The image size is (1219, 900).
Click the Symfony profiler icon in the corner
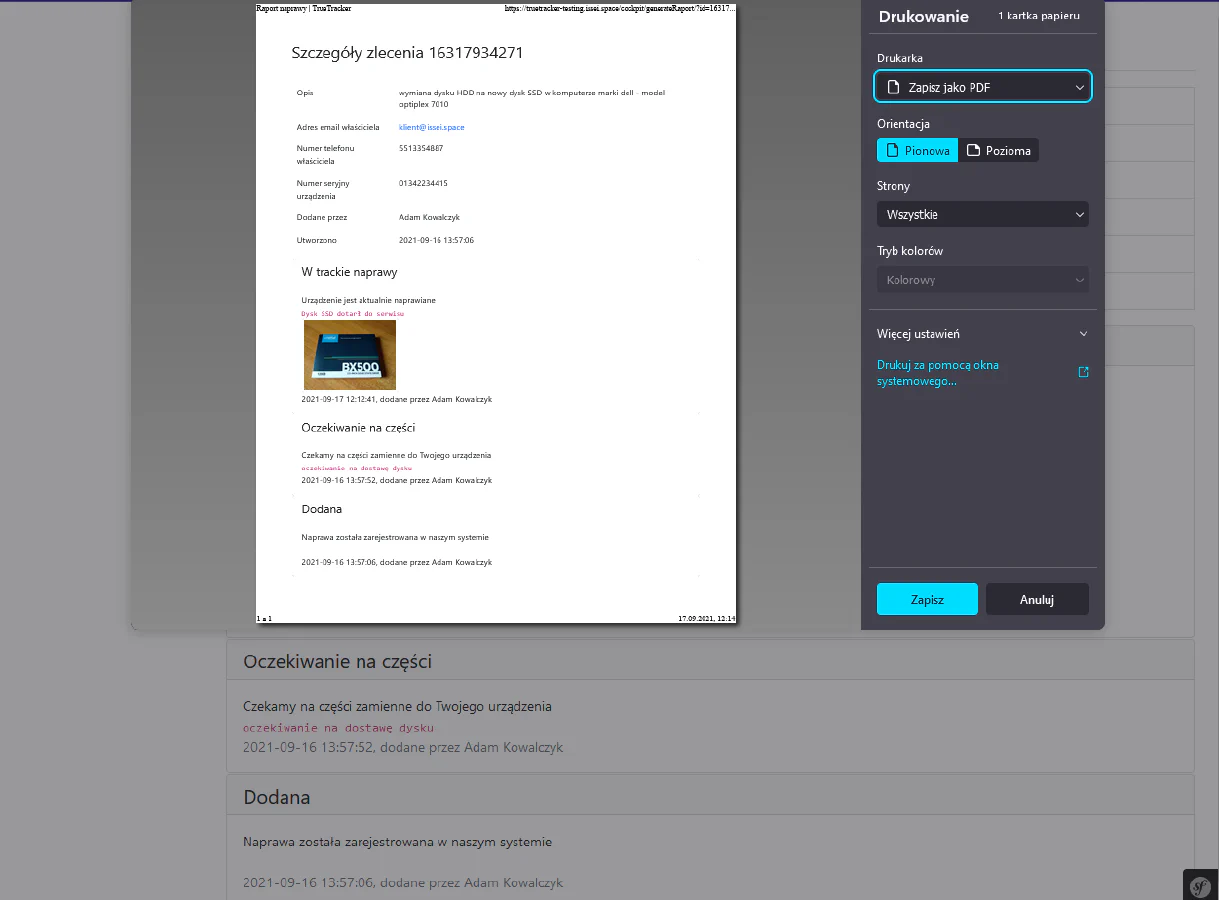[x=1200, y=886]
